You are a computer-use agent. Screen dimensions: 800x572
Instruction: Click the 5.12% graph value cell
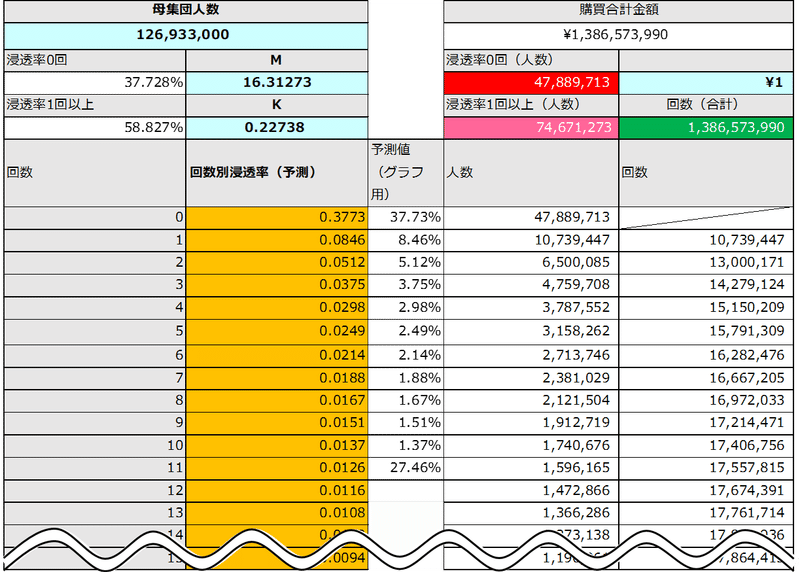click(x=406, y=263)
